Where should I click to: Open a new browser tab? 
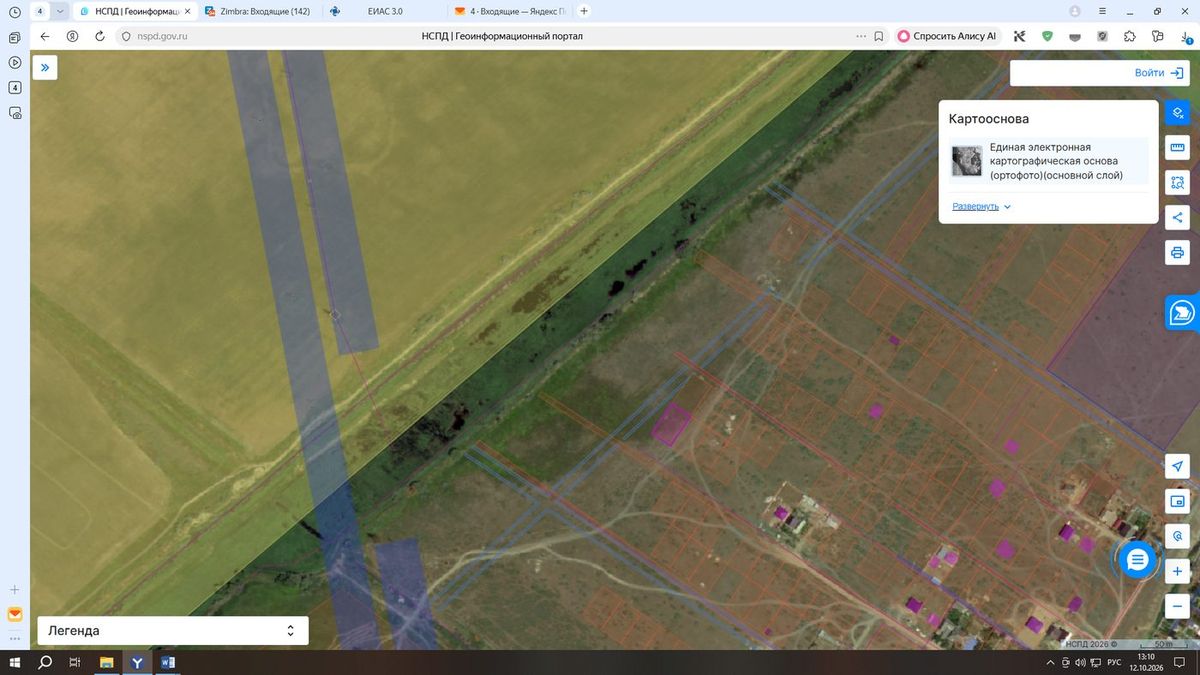coord(584,11)
